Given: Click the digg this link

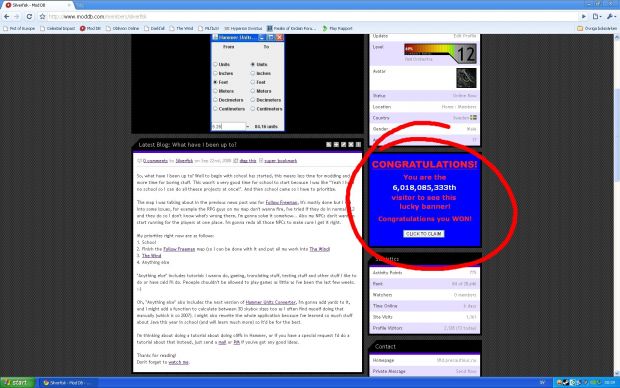Looking at the screenshot, I should pyautogui.click(x=248, y=161).
